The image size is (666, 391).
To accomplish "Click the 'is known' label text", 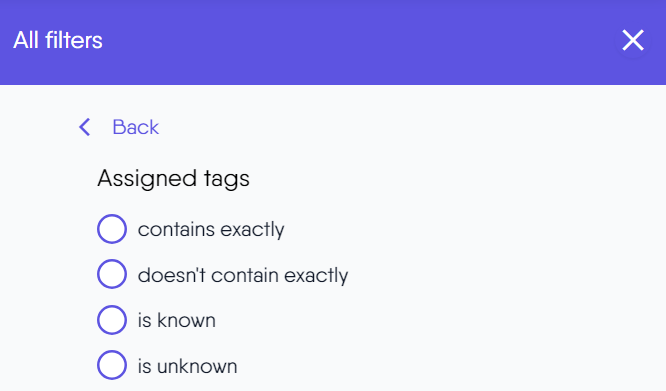I will (177, 321).
